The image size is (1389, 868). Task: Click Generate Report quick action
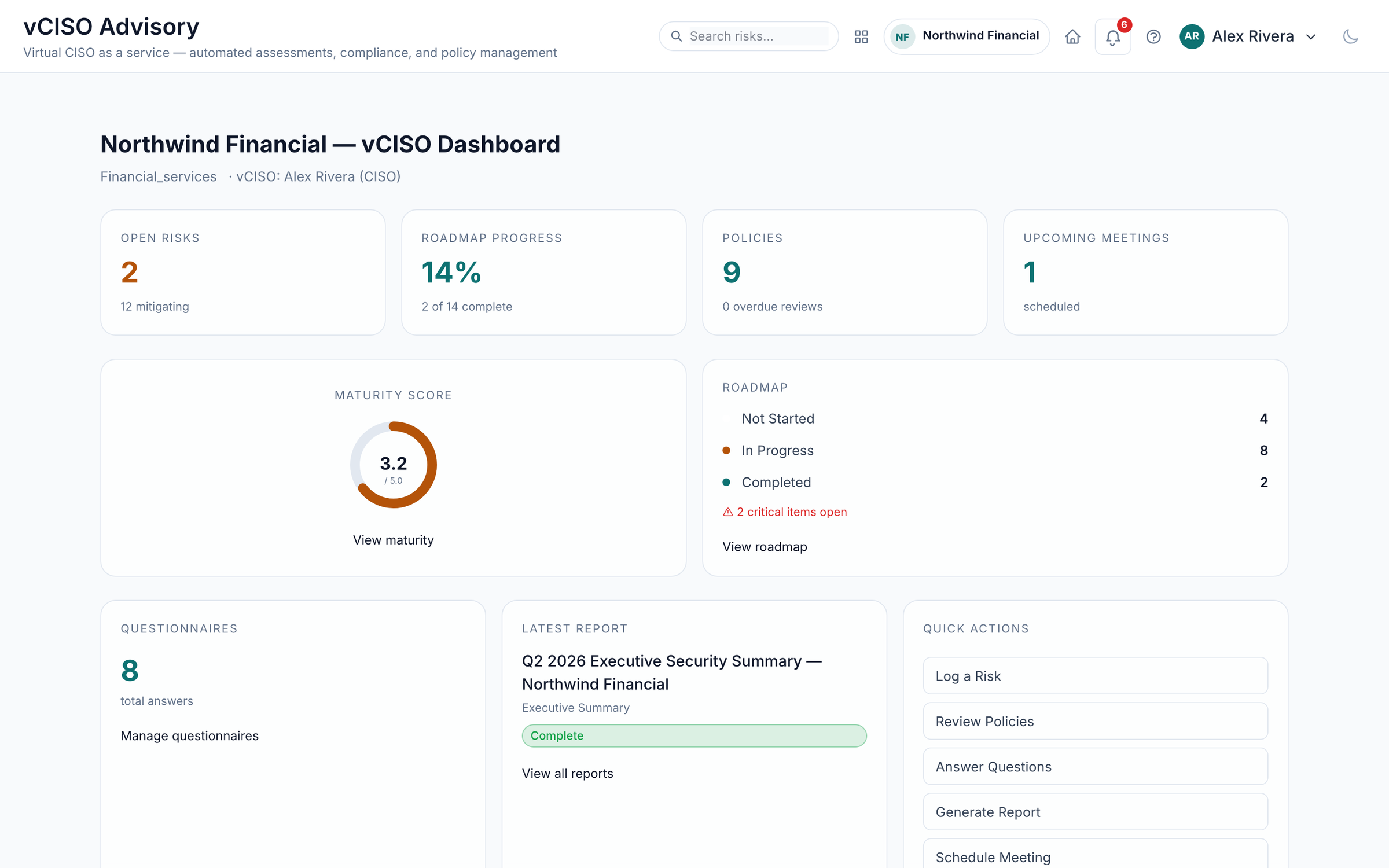click(x=1095, y=812)
